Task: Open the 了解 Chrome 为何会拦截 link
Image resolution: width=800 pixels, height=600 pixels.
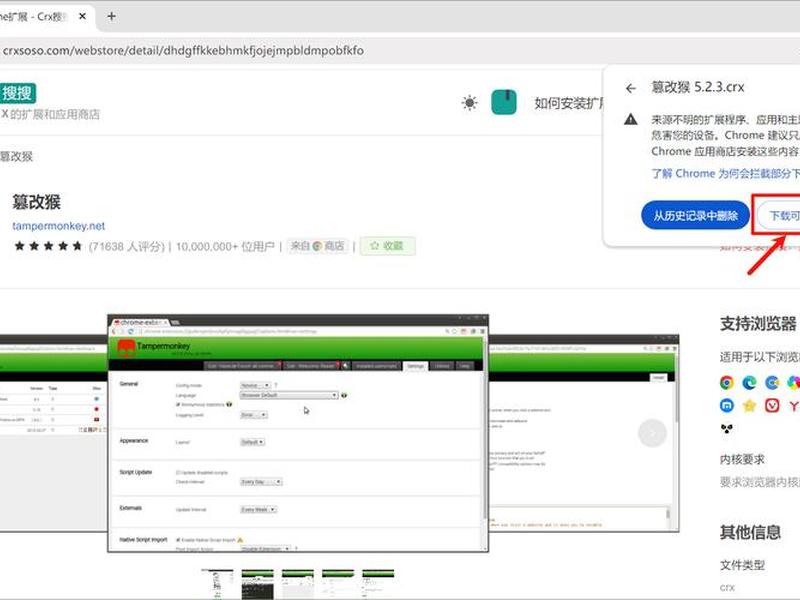Action: click(725, 173)
